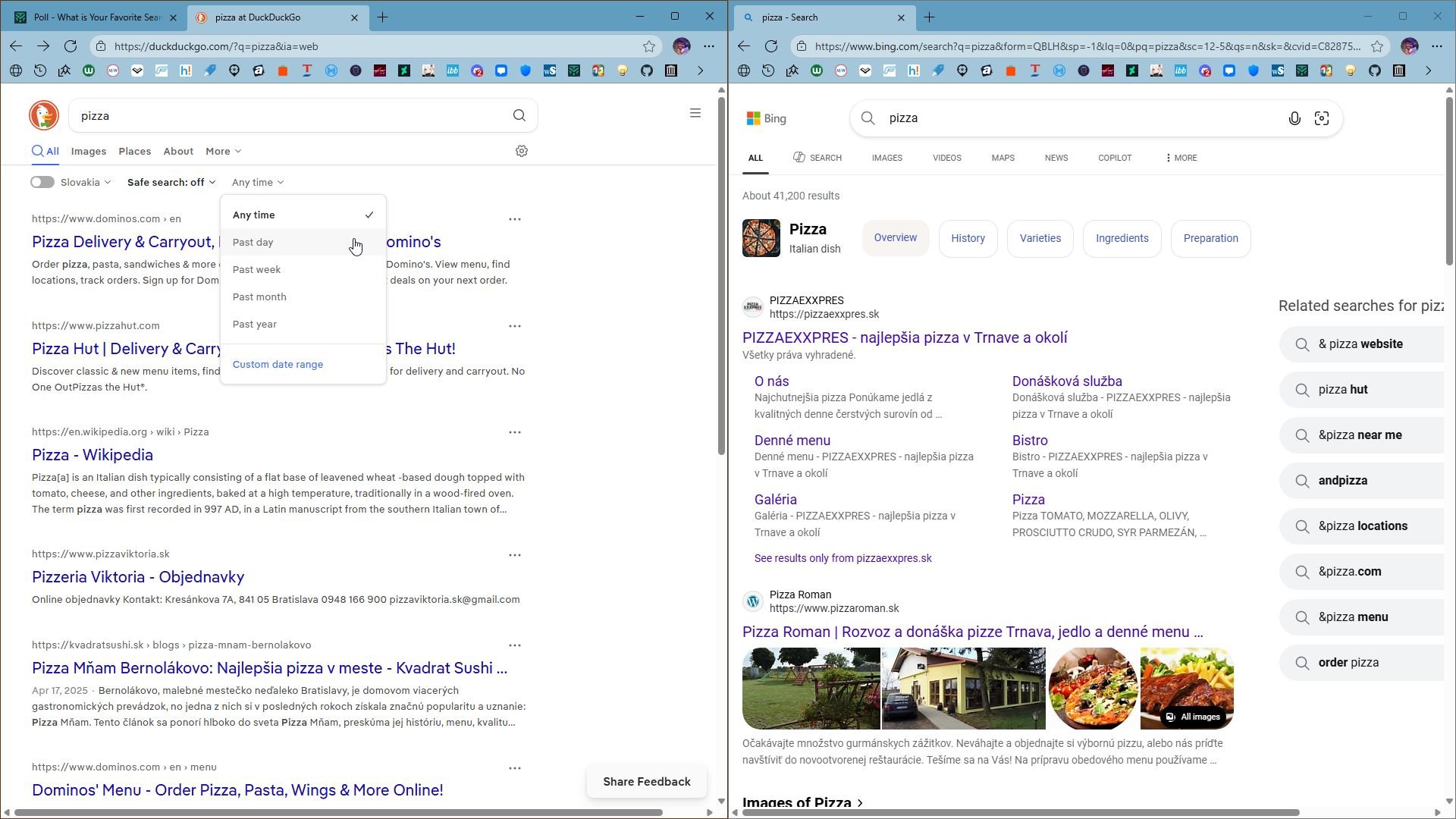The width and height of the screenshot is (1456, 819).
Task: Click See results only from pizzaexxpres.sk
Action: (843, 558)
